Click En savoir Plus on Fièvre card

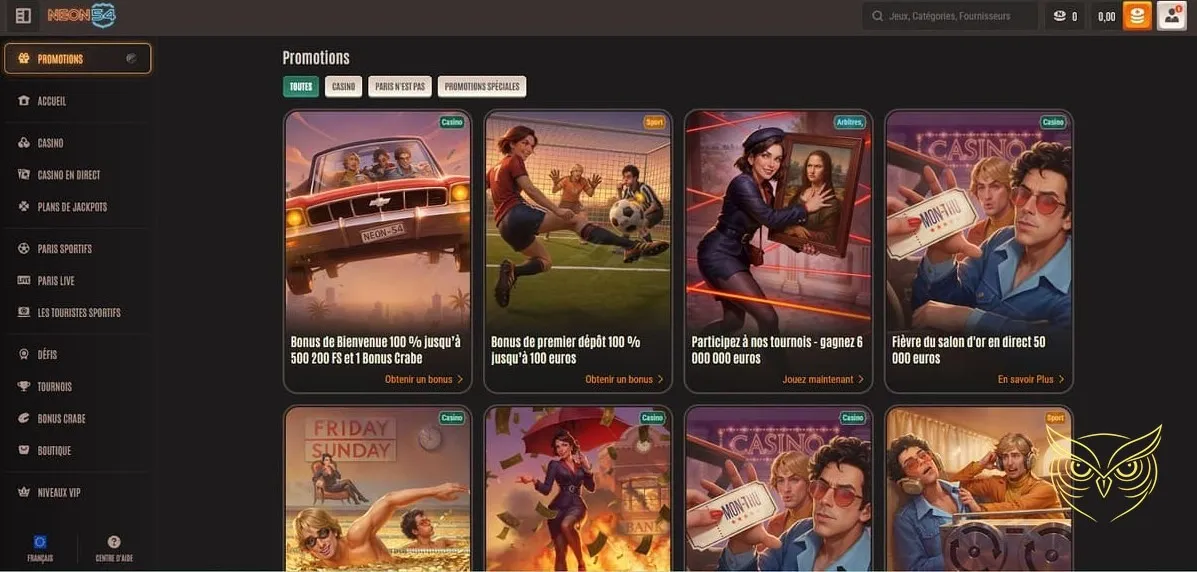[1031, 380]
